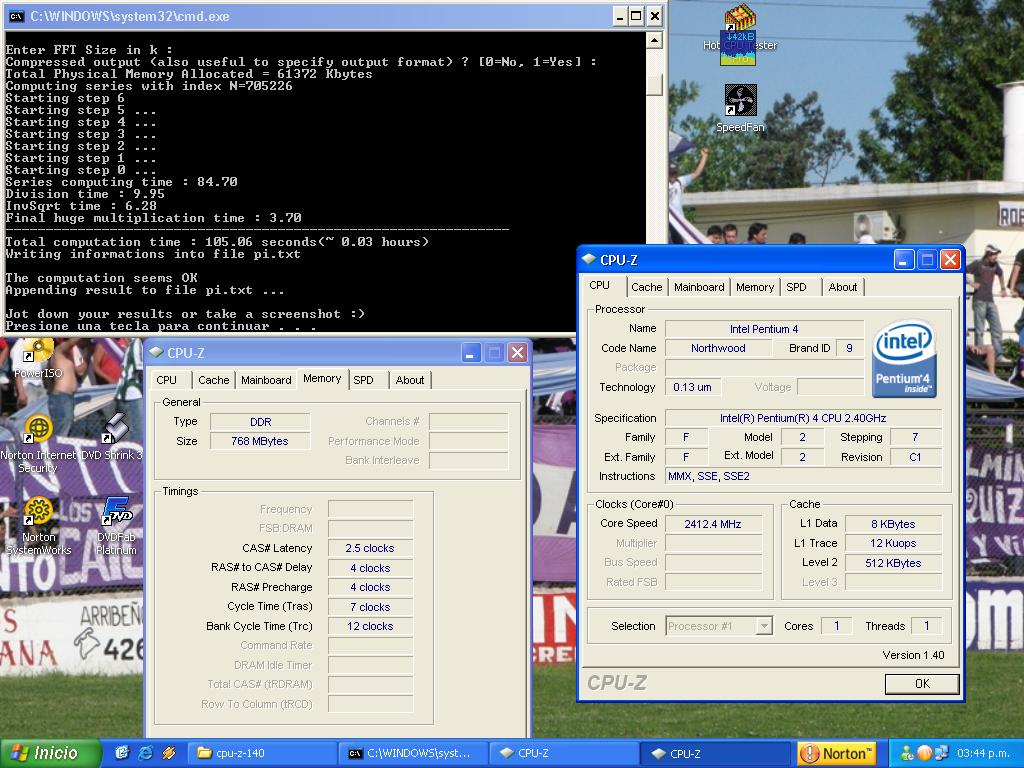
Task: Click the Specification Pentium 4 2.40GHz field
Action: pos(803,418)
